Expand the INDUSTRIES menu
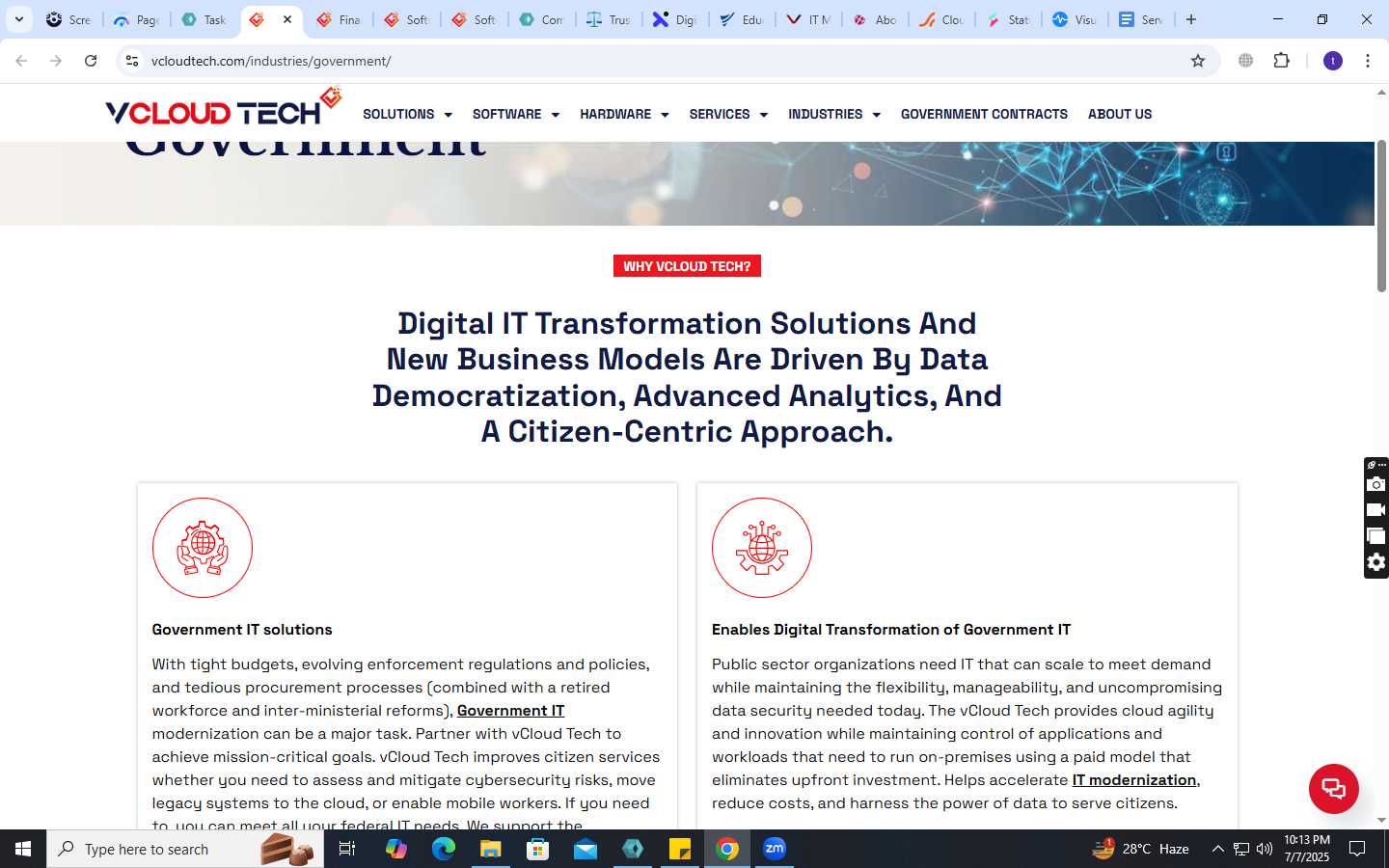Screen dimensions: 1389x868 click(834, 114)
